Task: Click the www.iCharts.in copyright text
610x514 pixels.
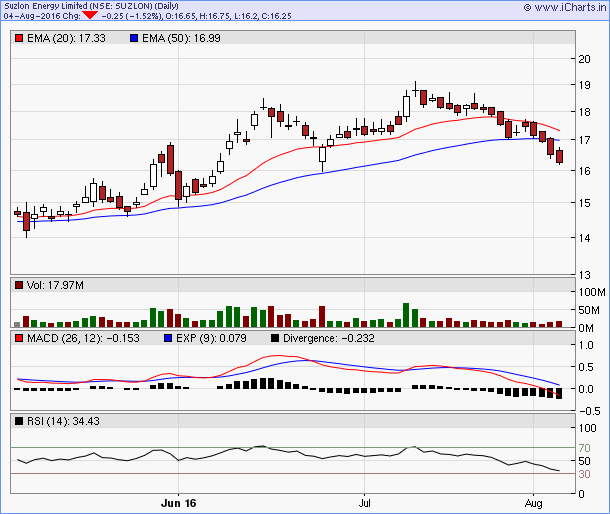Action: pos(564,7)
